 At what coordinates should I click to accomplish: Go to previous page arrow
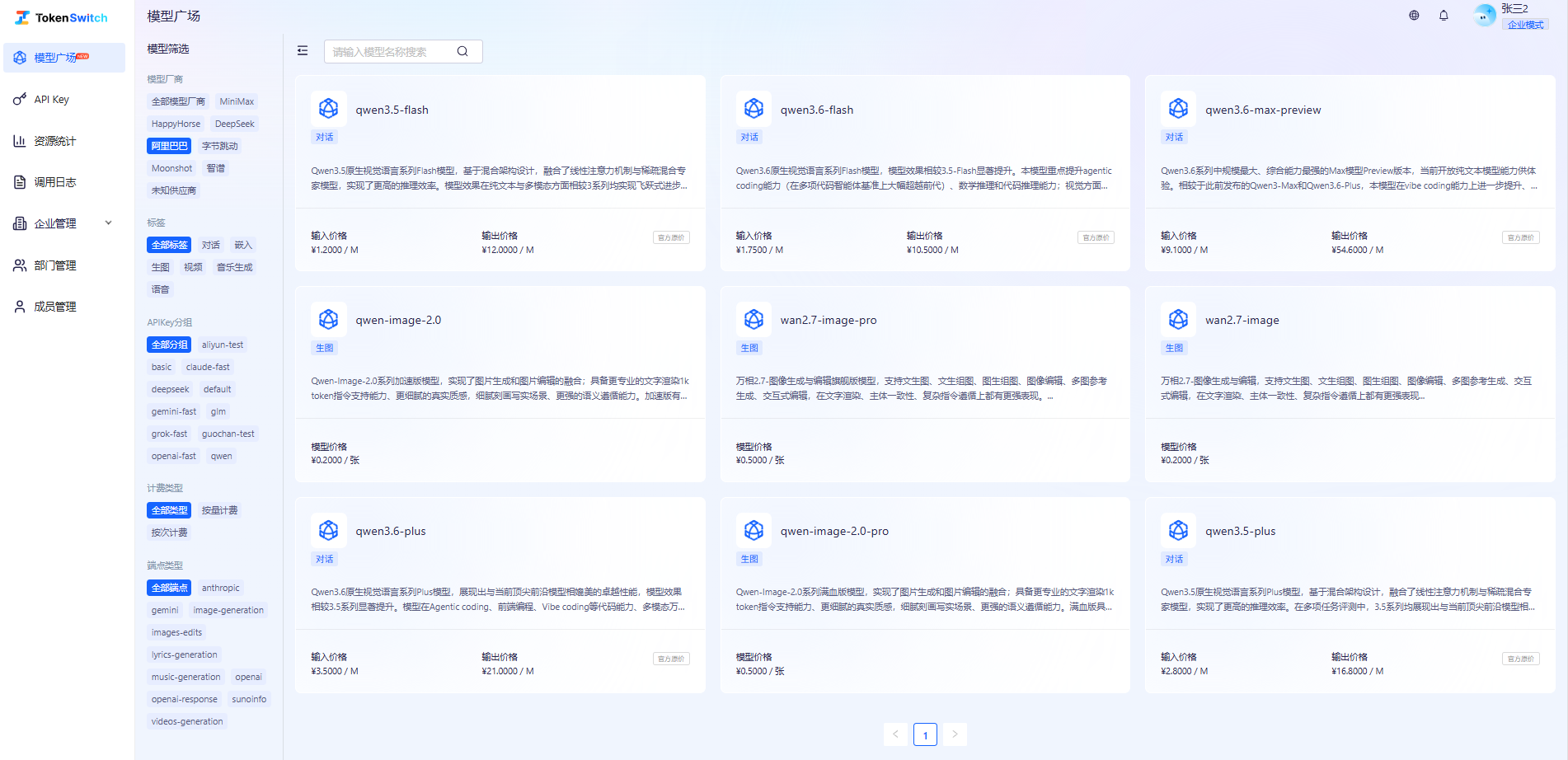895,734
